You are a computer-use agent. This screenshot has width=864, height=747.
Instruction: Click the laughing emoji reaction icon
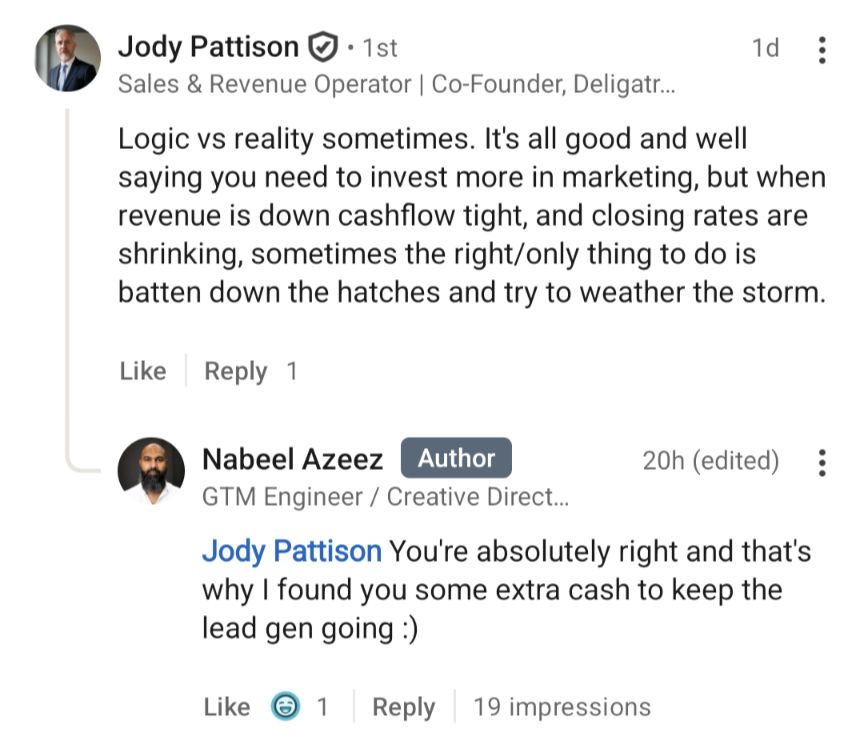(x=288, y=707)
